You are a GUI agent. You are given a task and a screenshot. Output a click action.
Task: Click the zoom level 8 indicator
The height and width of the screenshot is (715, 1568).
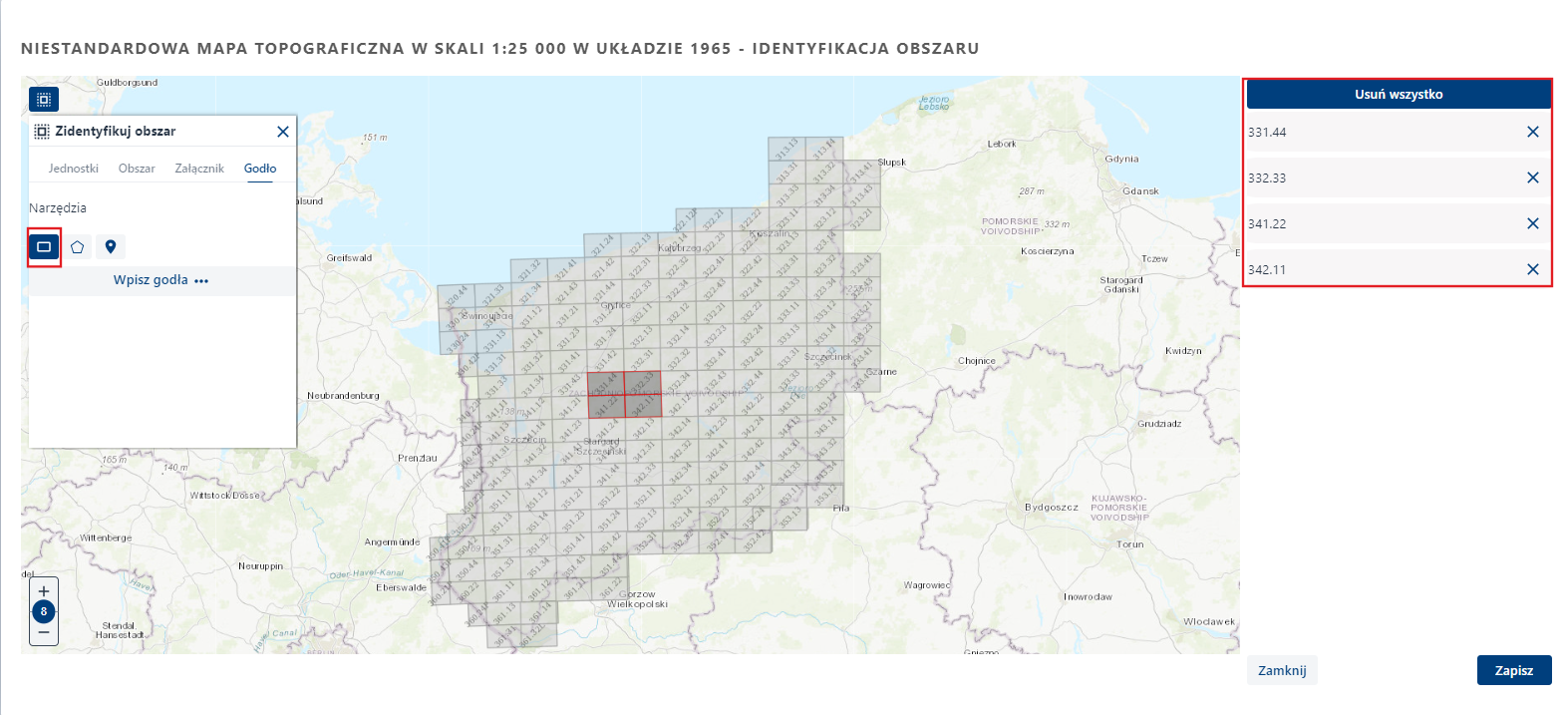click(44, 611)
